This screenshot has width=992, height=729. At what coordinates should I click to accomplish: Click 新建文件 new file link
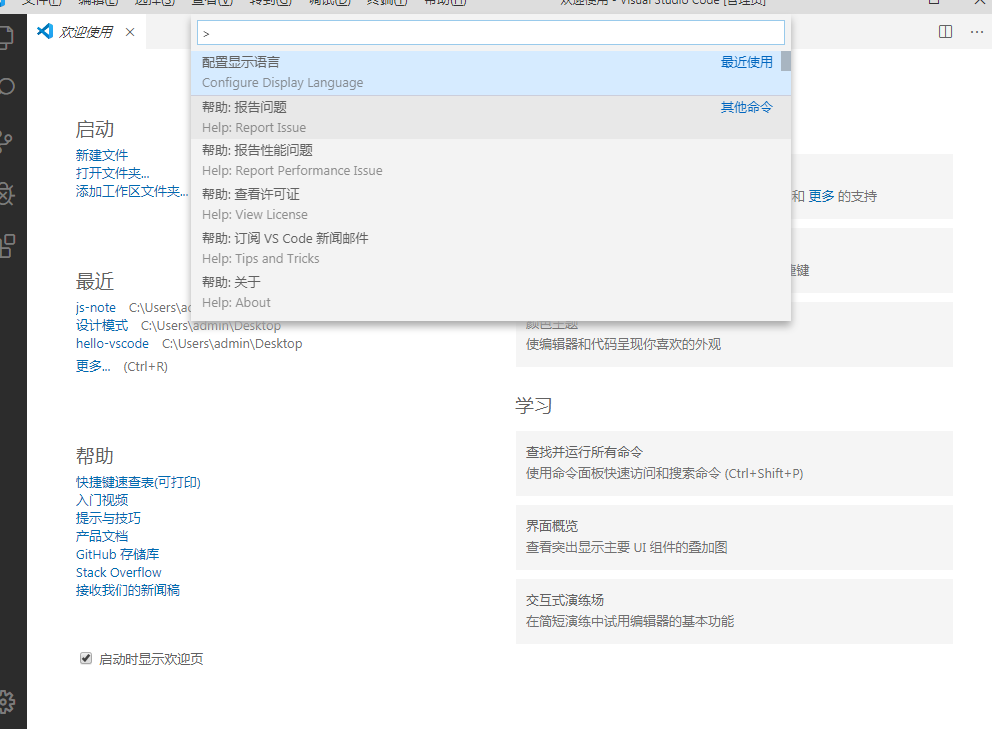pyautogui.click(x=102, y=155)
